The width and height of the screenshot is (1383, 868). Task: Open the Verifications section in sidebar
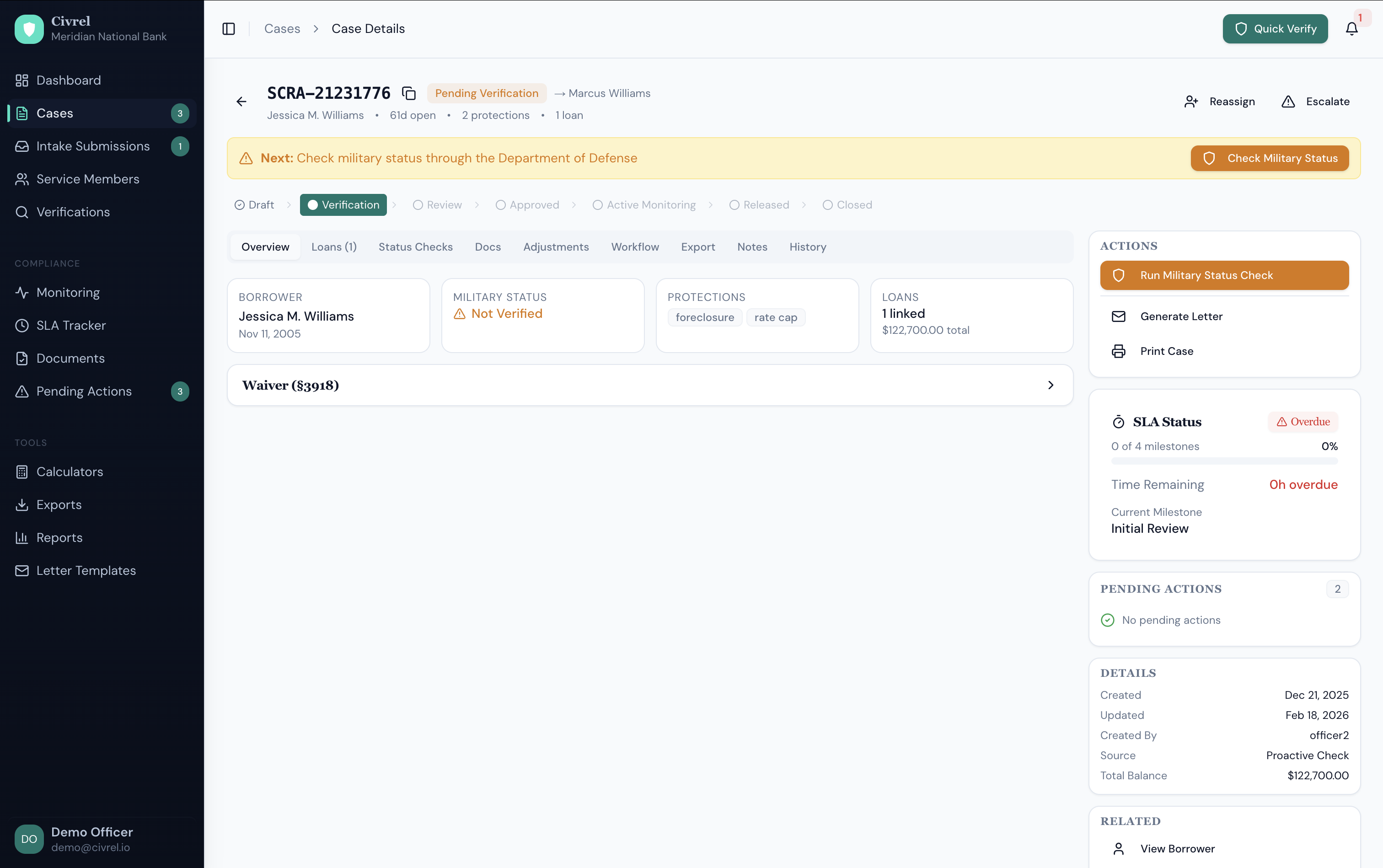73,212
